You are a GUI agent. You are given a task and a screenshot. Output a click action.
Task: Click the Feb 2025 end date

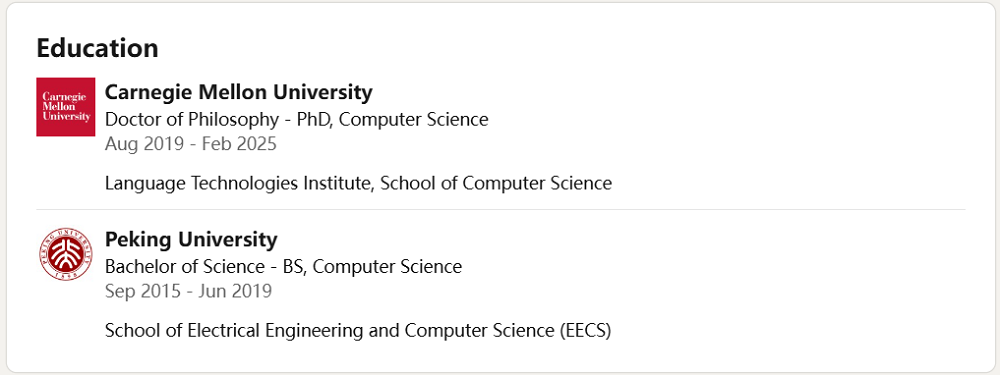pos(239,143)
